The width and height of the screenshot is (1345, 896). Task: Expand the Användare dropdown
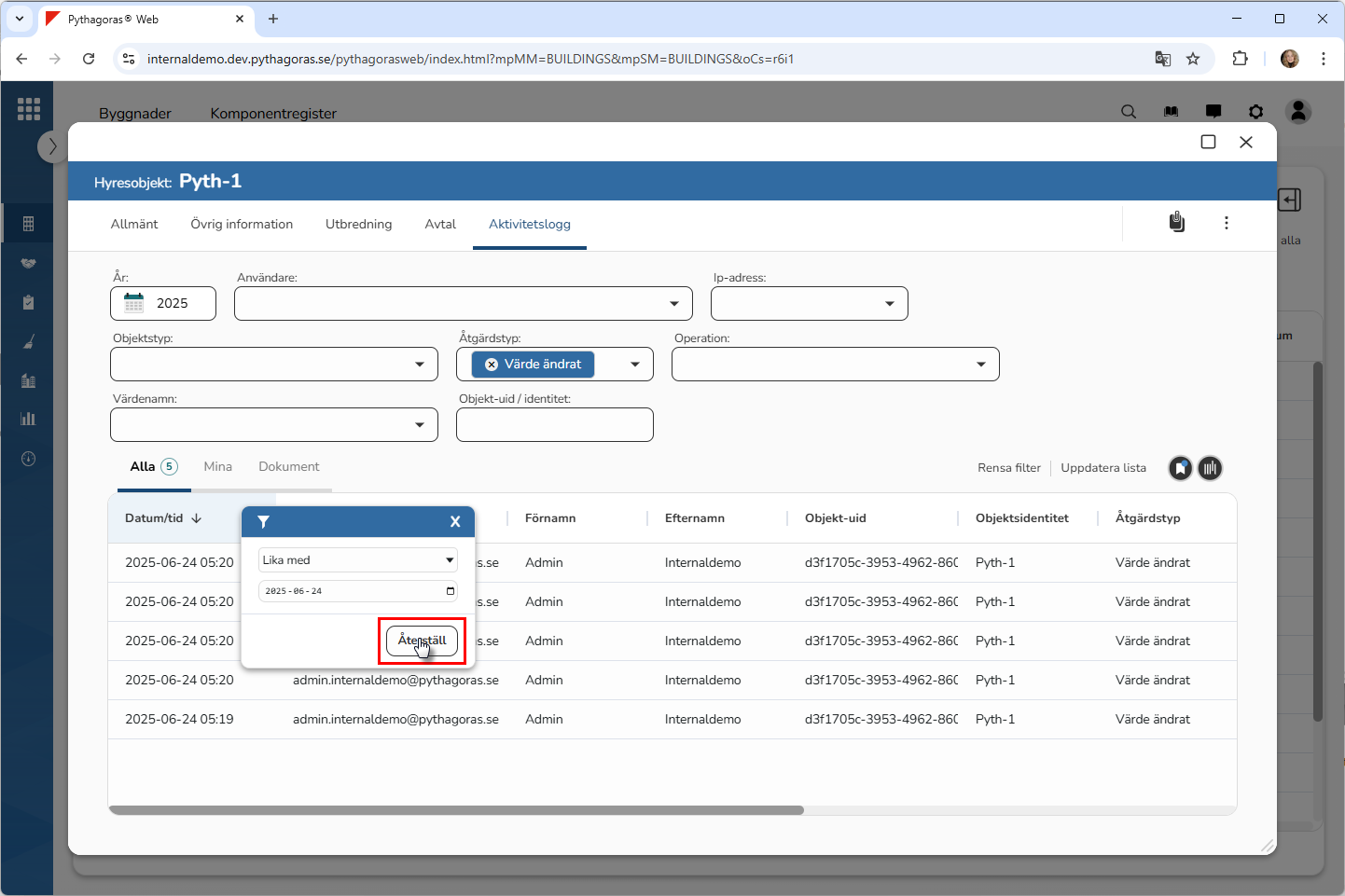673,304
